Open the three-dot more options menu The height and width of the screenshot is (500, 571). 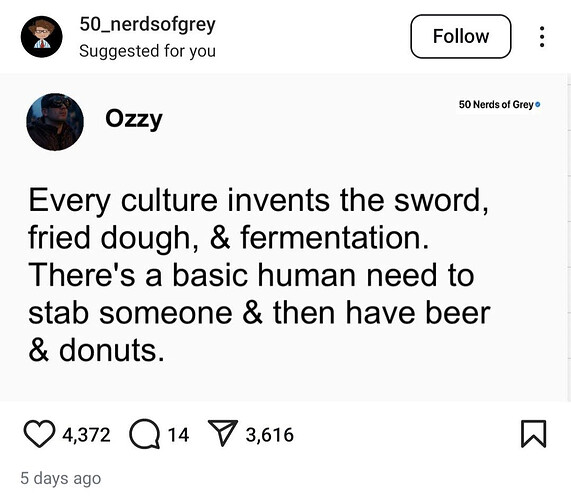542,36
